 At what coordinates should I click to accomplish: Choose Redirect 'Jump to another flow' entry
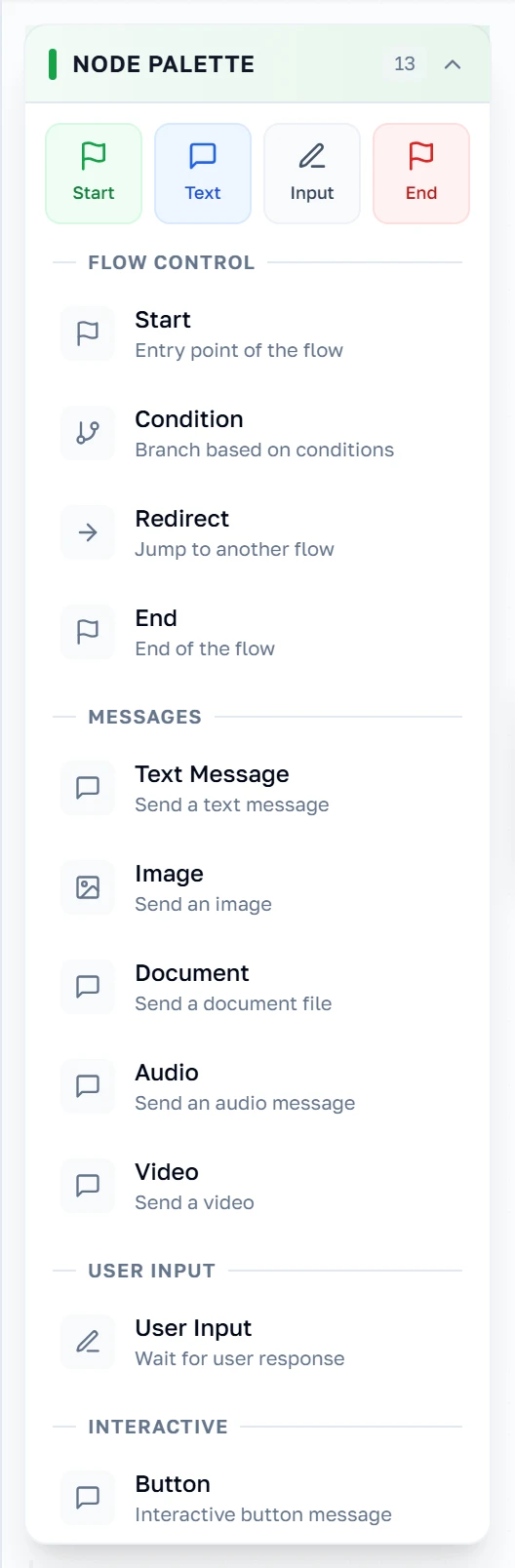click(x=257, y=532)
